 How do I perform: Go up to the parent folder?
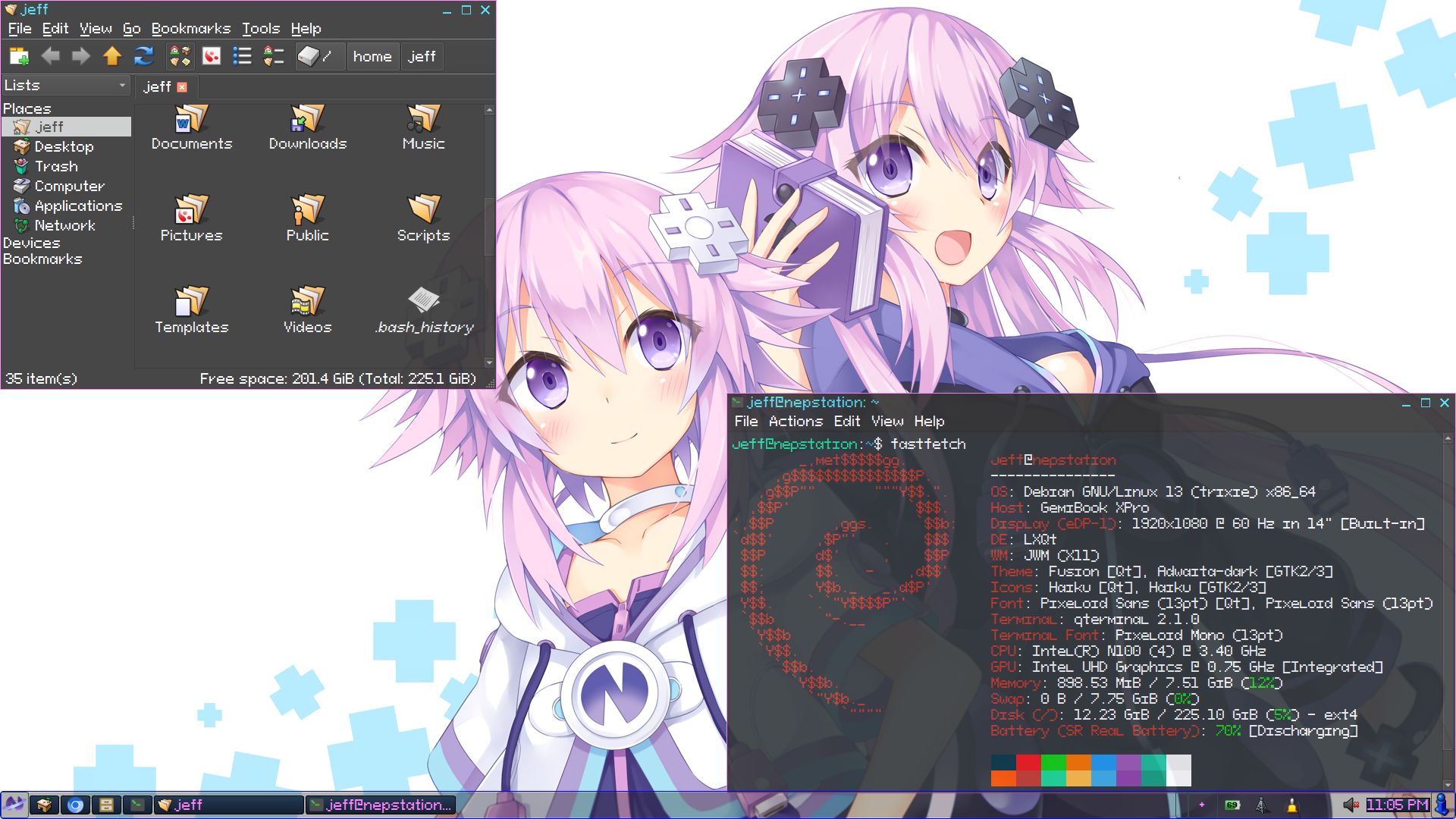112,56
